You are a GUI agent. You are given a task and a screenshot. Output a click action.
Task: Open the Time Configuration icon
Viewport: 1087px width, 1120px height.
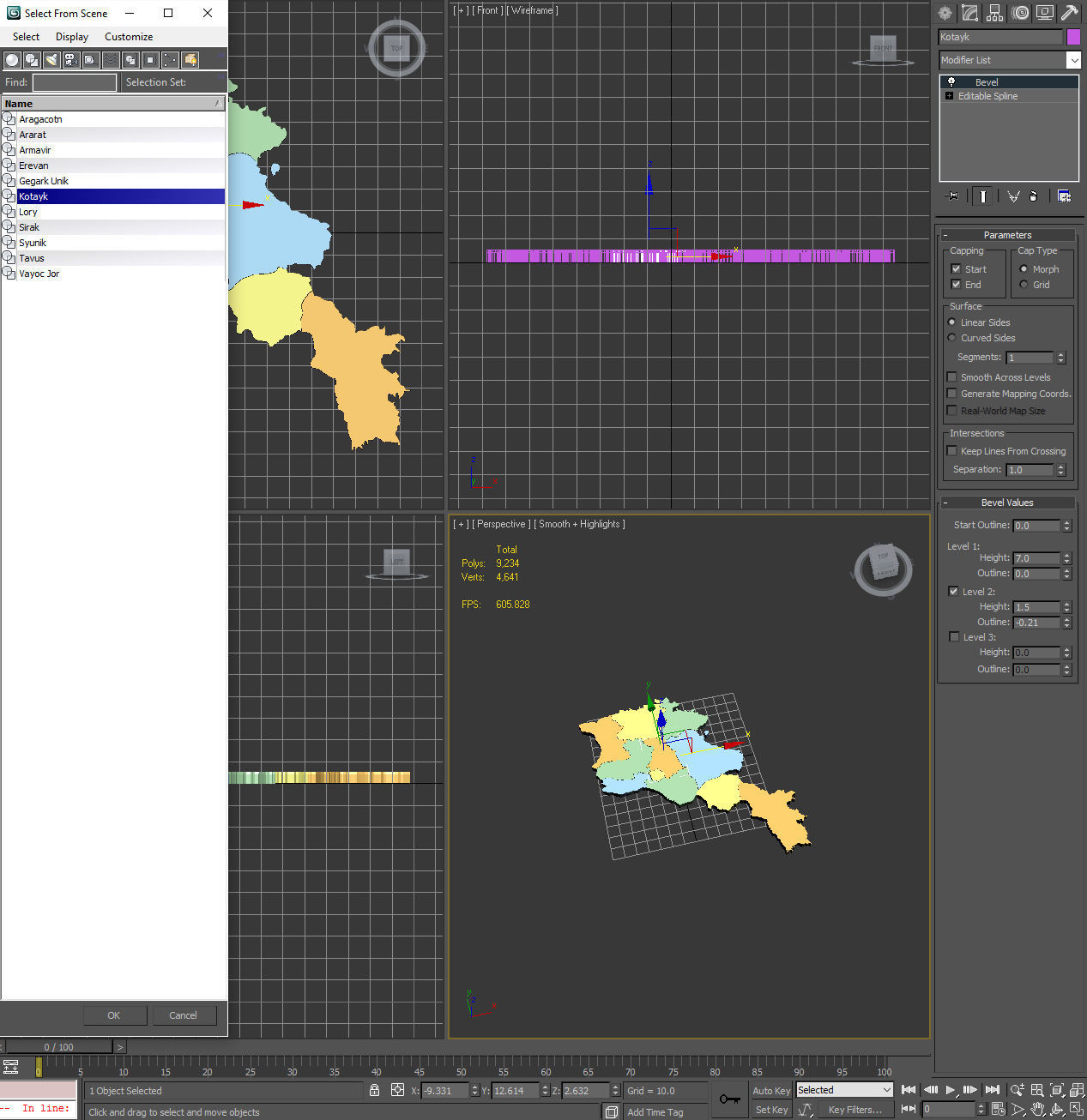[998, 1110]
